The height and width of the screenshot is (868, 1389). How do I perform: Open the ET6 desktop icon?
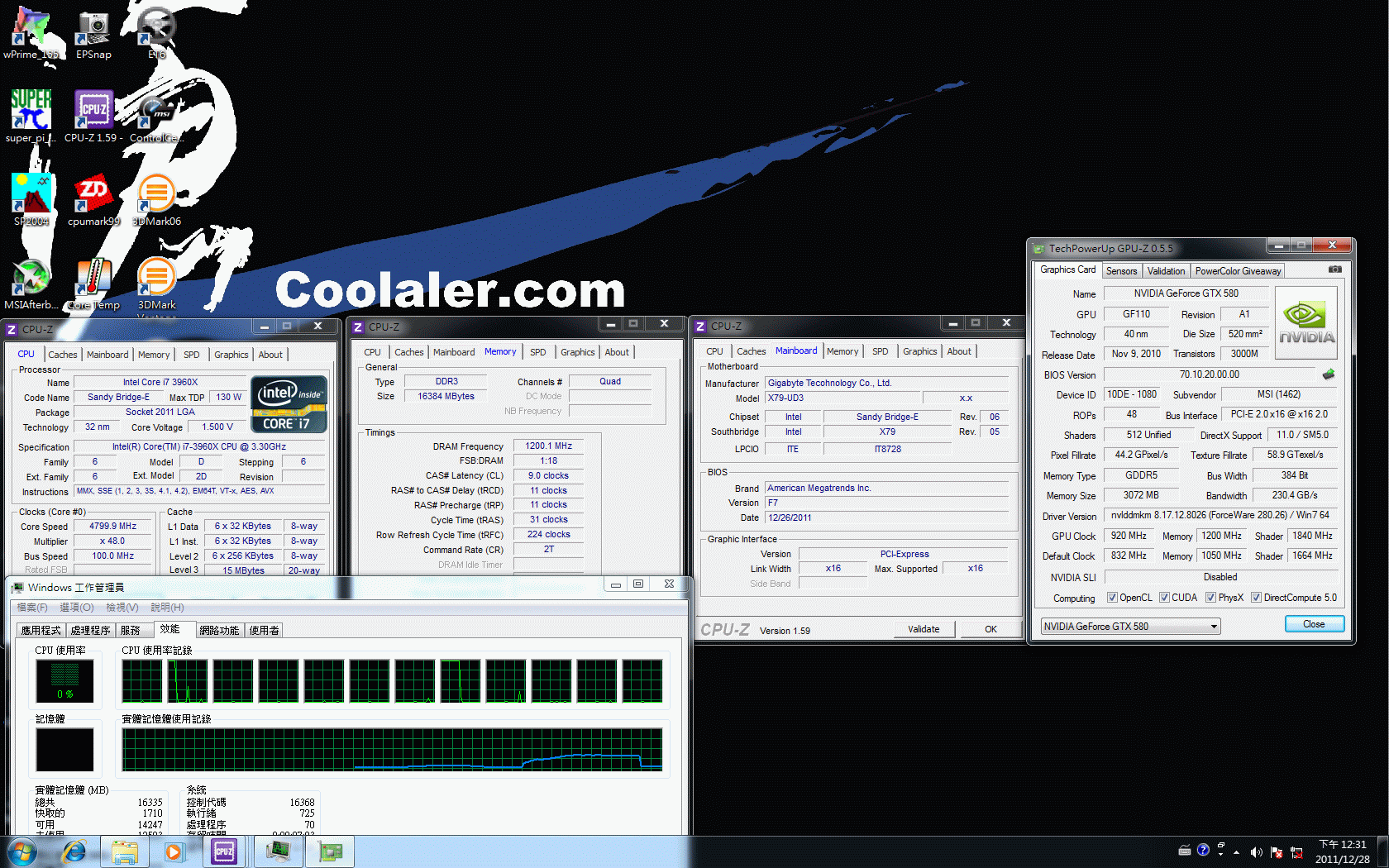(x=156, y=33)
